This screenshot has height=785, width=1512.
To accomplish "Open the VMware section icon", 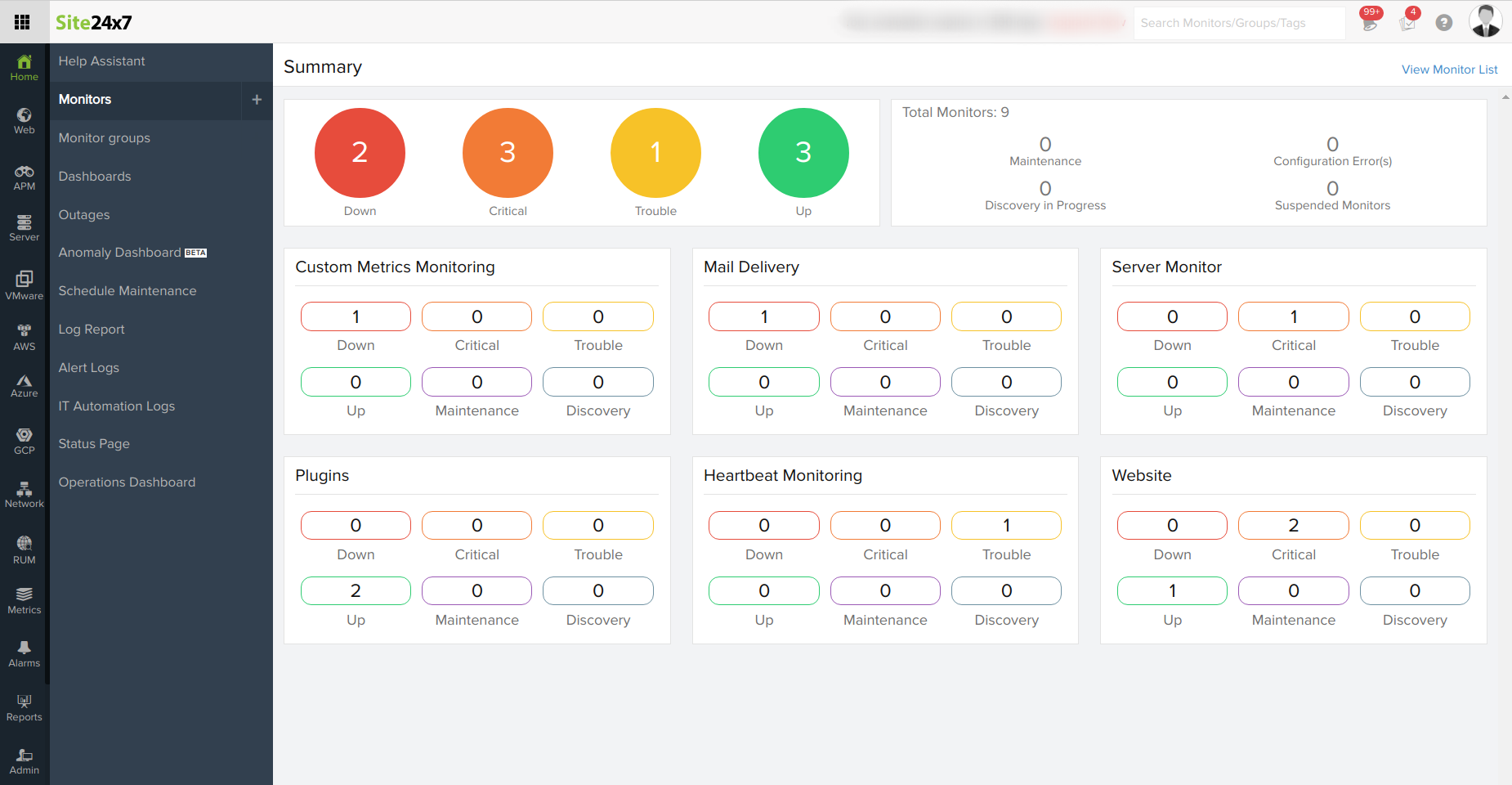I will pyautogui.click(x=25, y=285).
